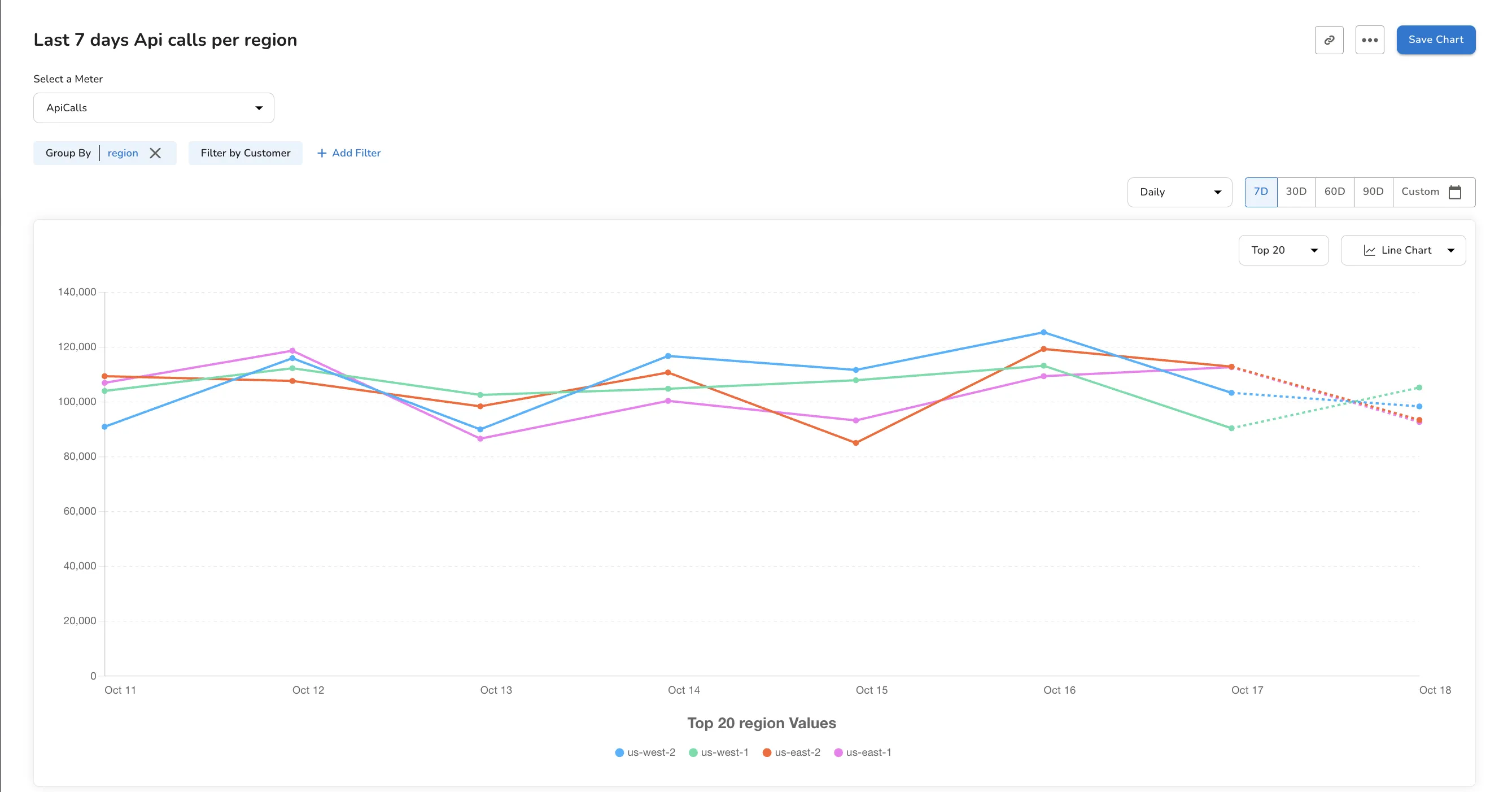Expand the Daily granularity dropdown
The height and width of the screenshot is (792, 1512).
click(x=1179, y=192)
